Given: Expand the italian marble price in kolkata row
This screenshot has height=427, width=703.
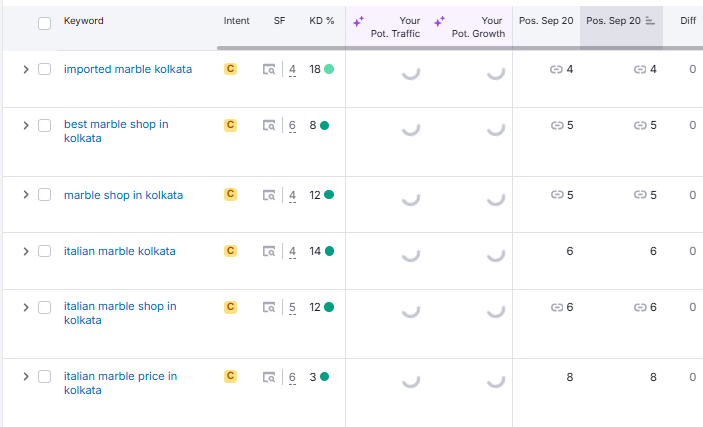Looking at the screenshot, I should coord(26,377).
